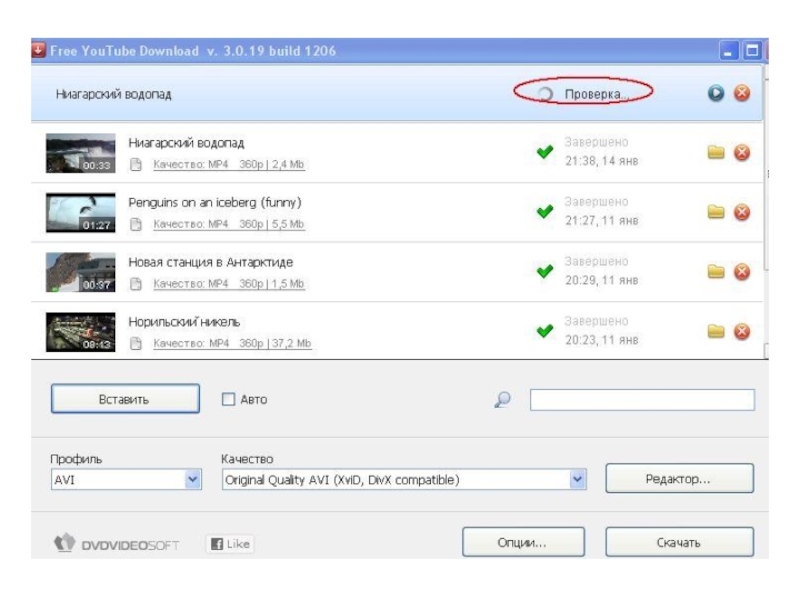Enable the Авто checkbox
The image size is (800, 600).
click(x=228, y=399)
